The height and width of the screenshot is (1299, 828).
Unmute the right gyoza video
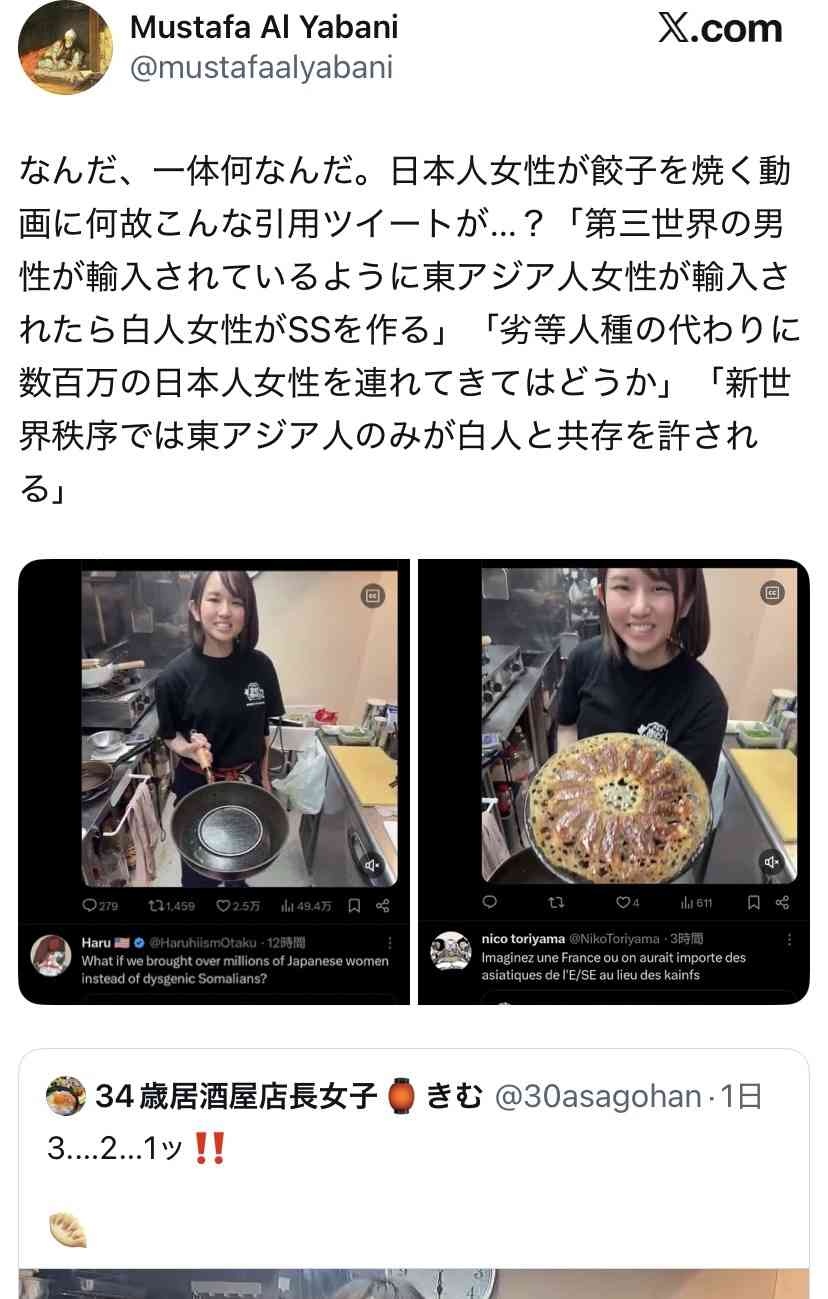click(772, 862)
